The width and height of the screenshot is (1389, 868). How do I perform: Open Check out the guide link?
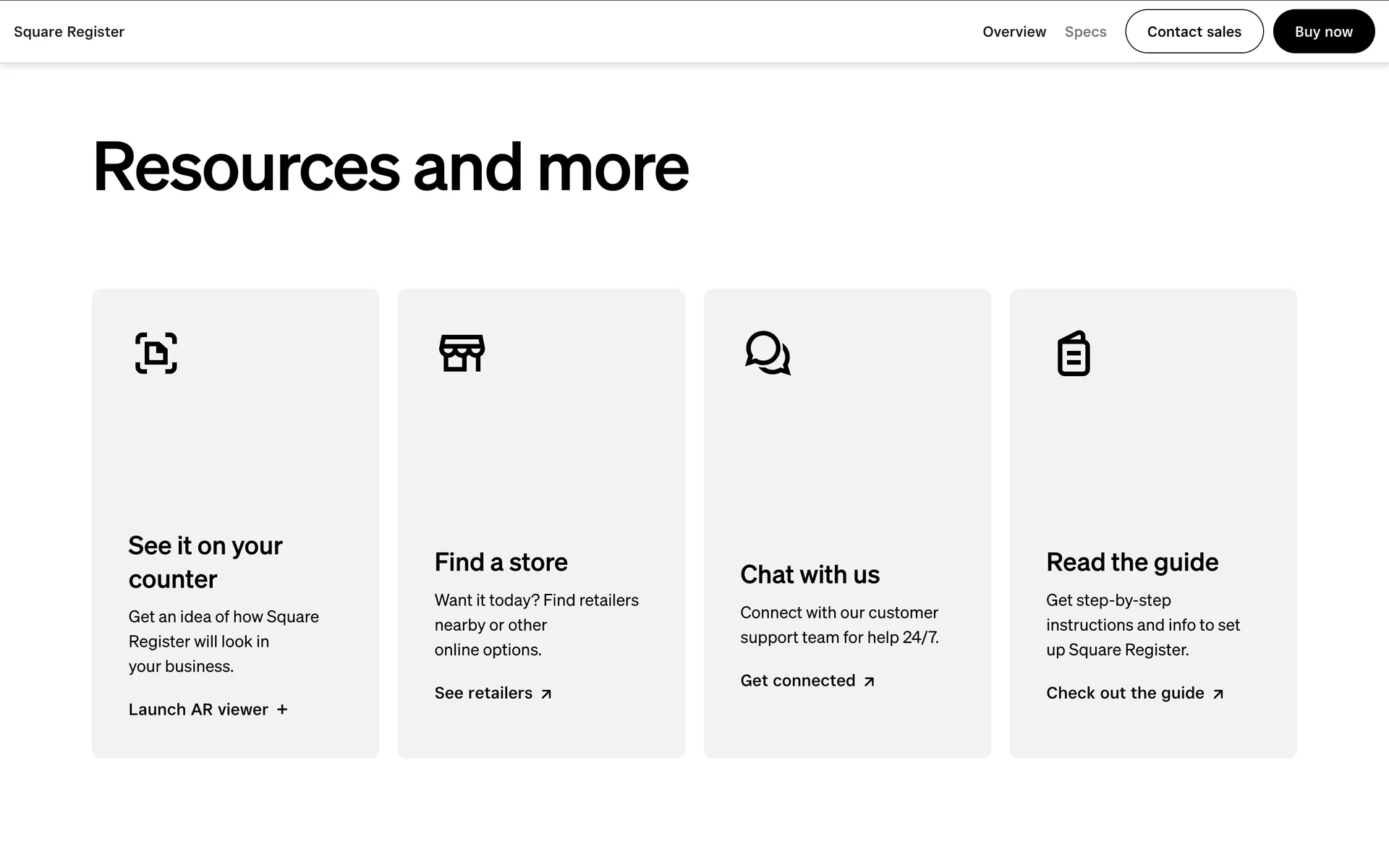click(1125, 693)
